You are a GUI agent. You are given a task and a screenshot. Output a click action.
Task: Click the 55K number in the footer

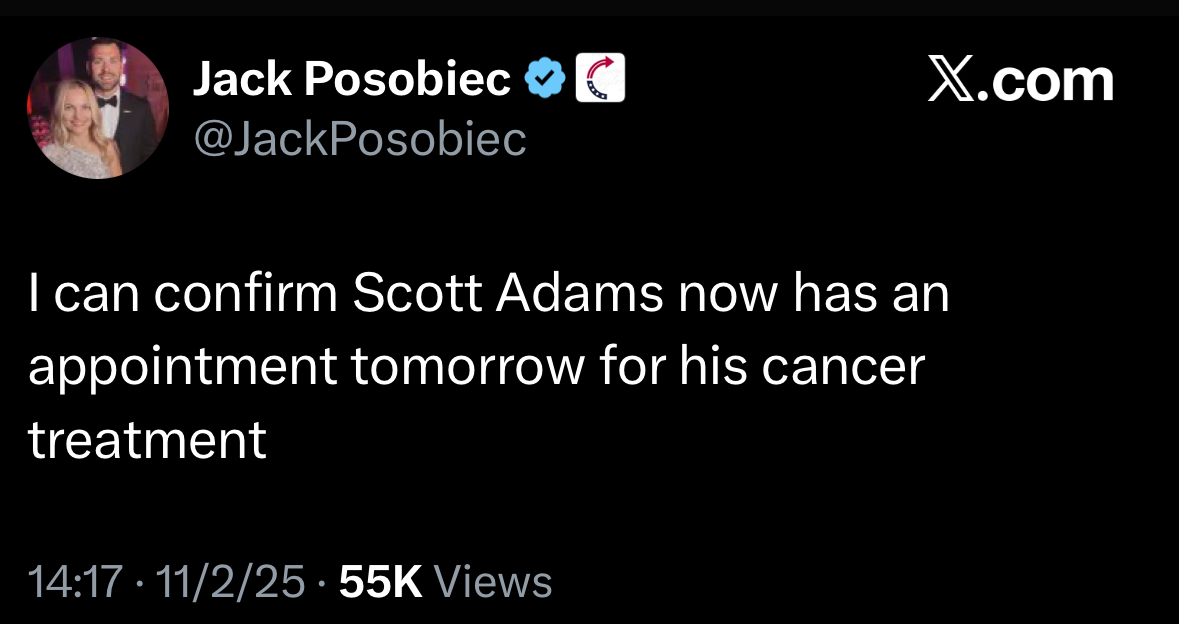pos(381,582)
